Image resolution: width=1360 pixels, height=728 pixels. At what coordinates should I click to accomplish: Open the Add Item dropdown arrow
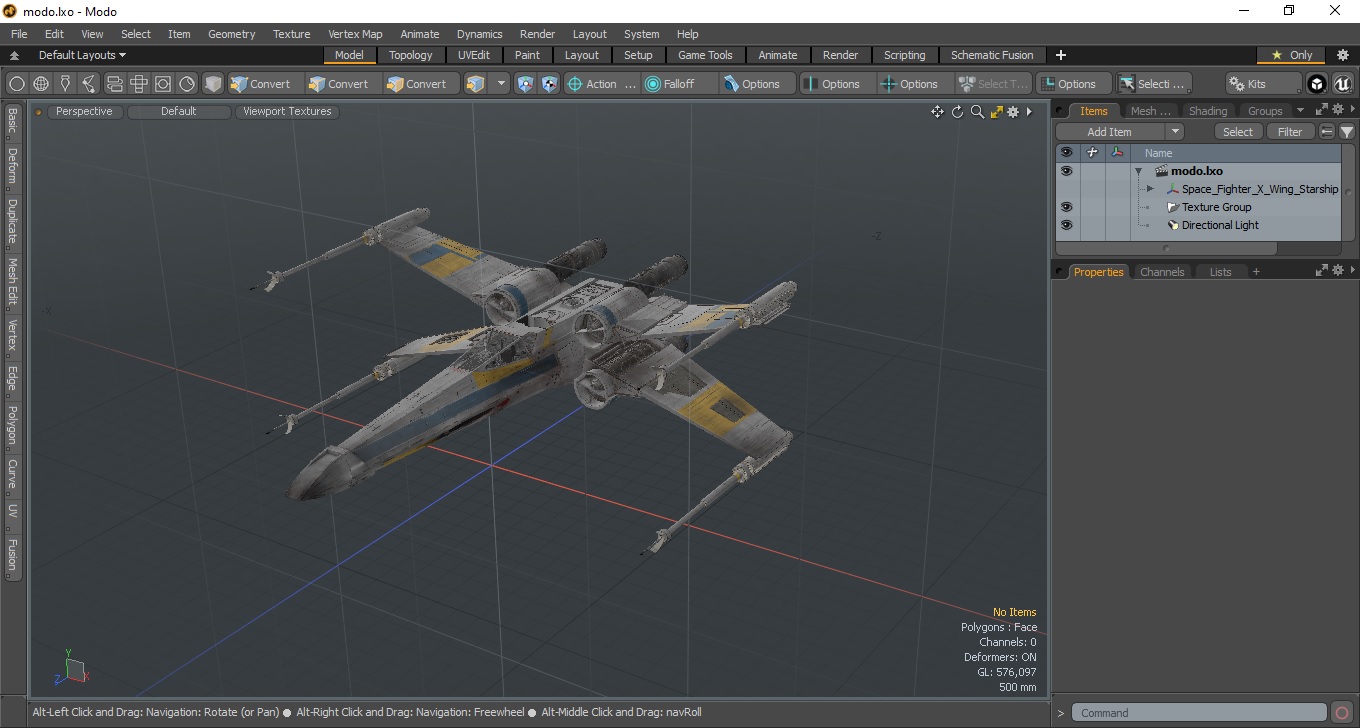(x=1175, y=132)
